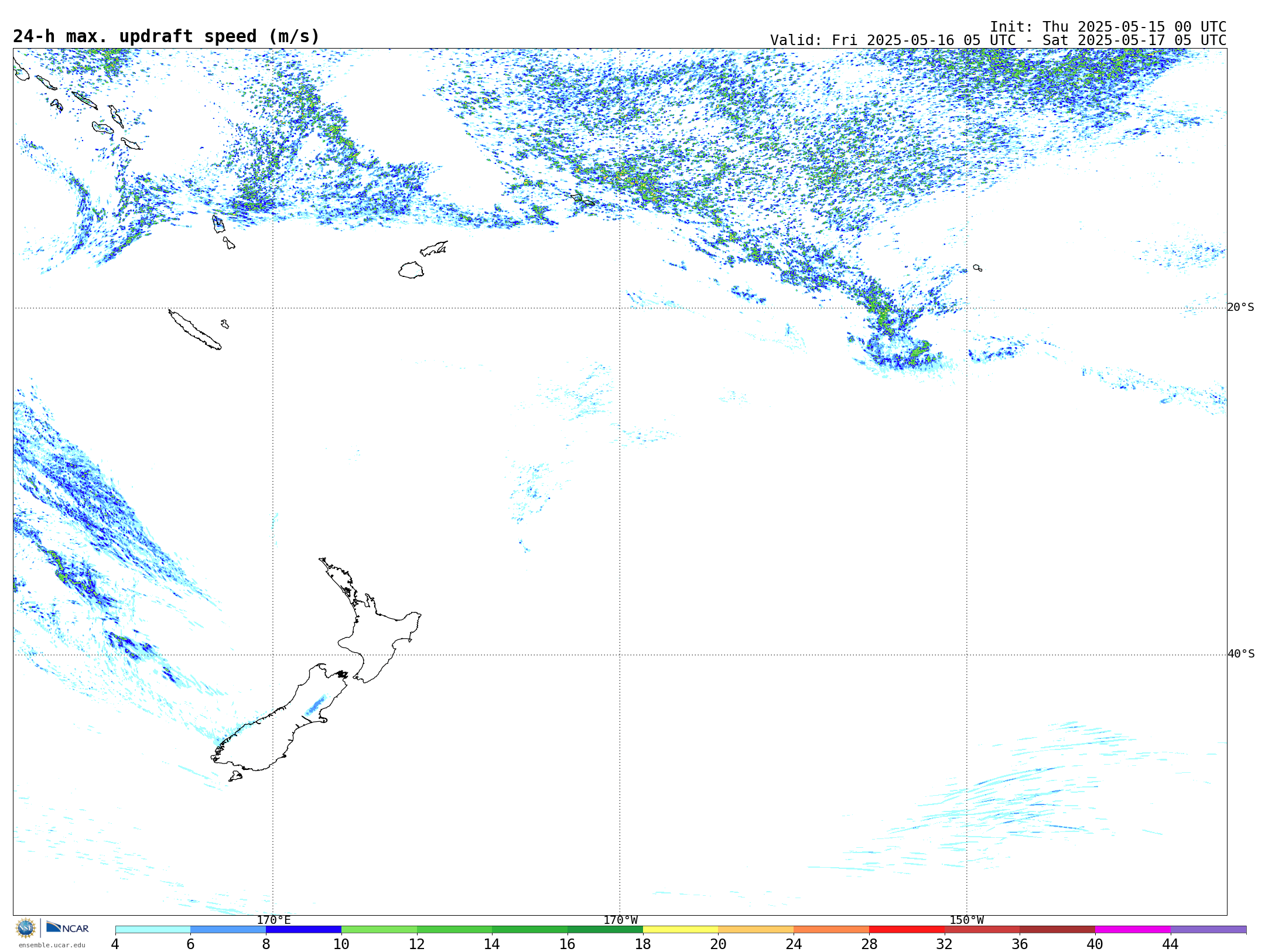Click the colorbar tick label 44

pyautogui.click(x=1171, y=944)
